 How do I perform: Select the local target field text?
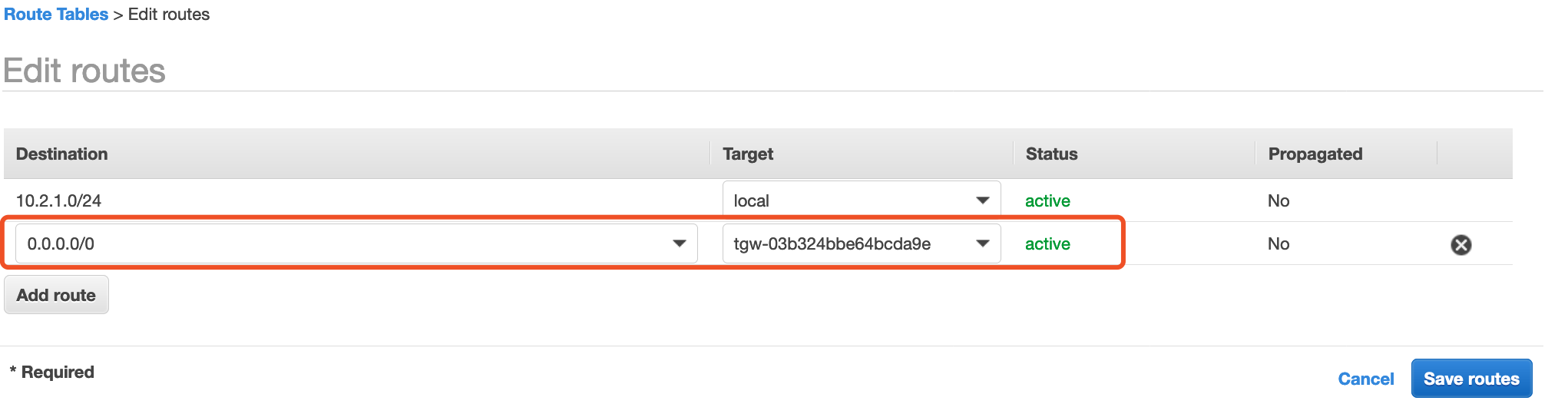(751, 200)
